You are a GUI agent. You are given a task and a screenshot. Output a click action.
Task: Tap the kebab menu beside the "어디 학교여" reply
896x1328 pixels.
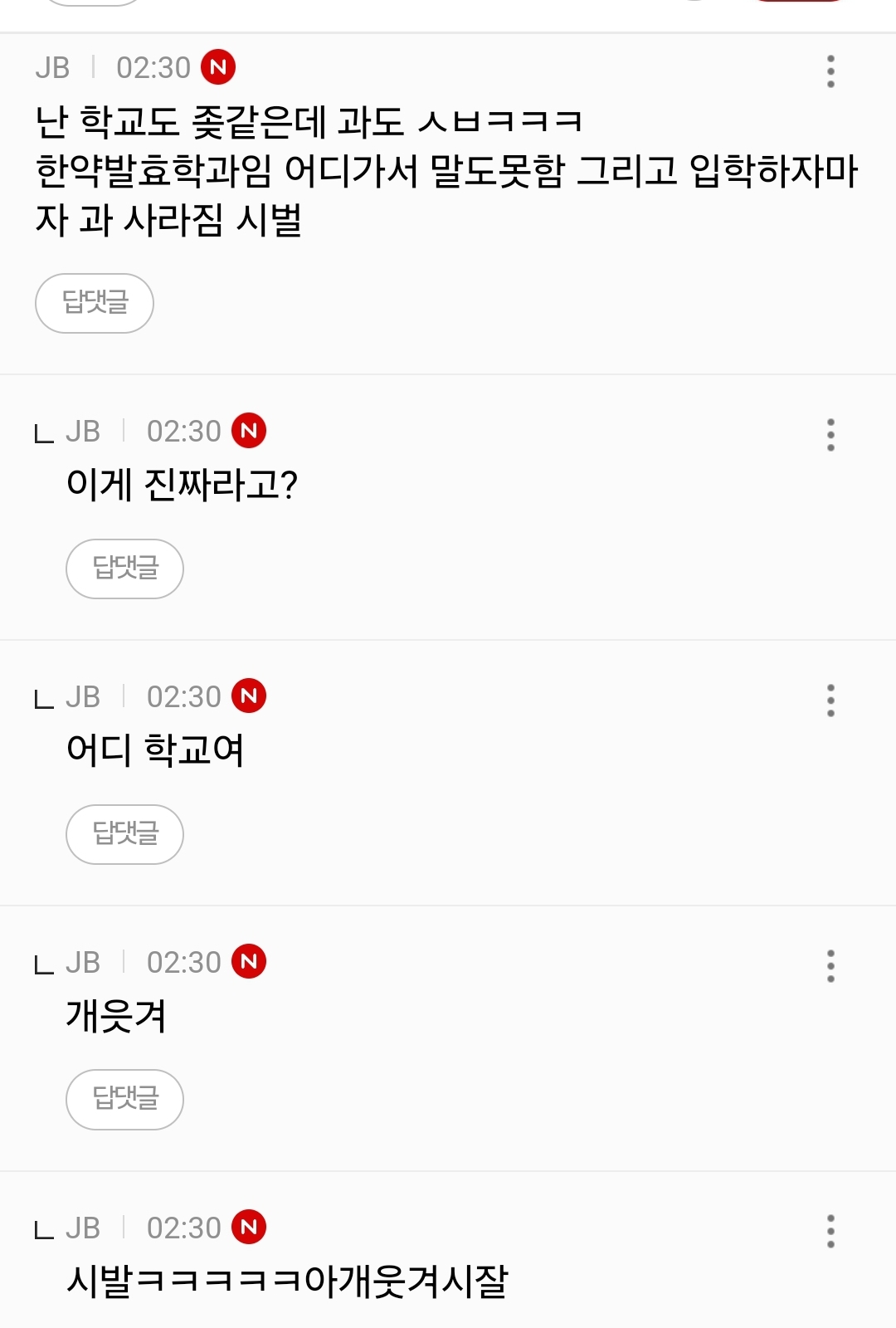pyautogui.click(x=830, y=701)
